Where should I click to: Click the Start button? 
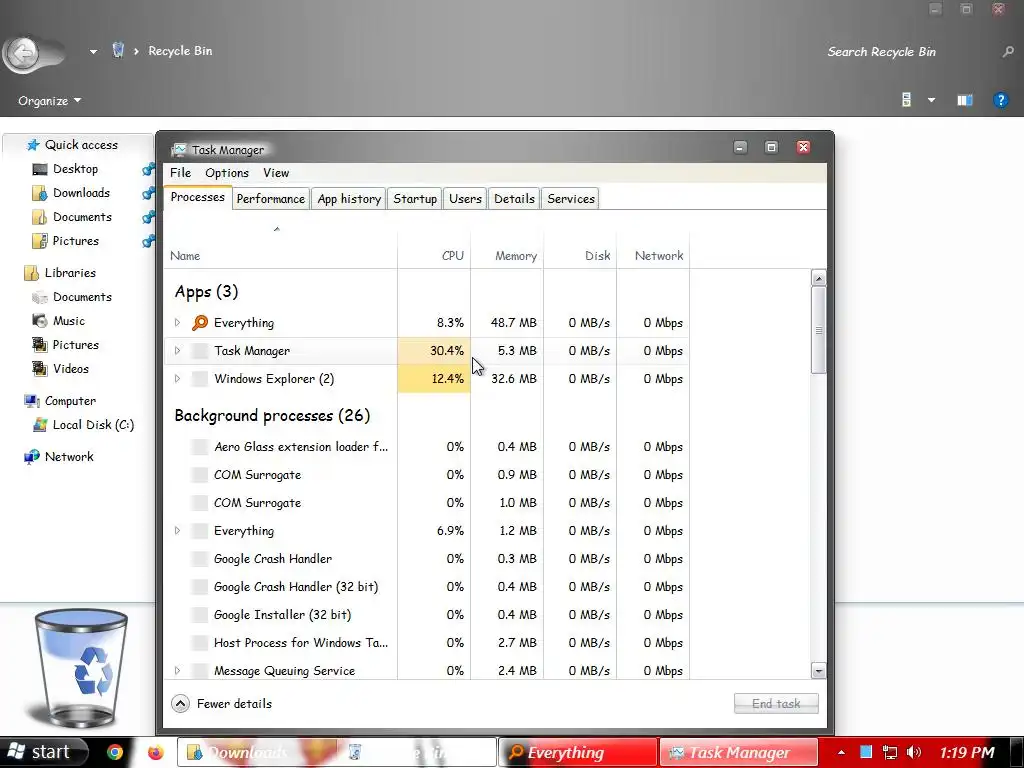click(42, 752)
